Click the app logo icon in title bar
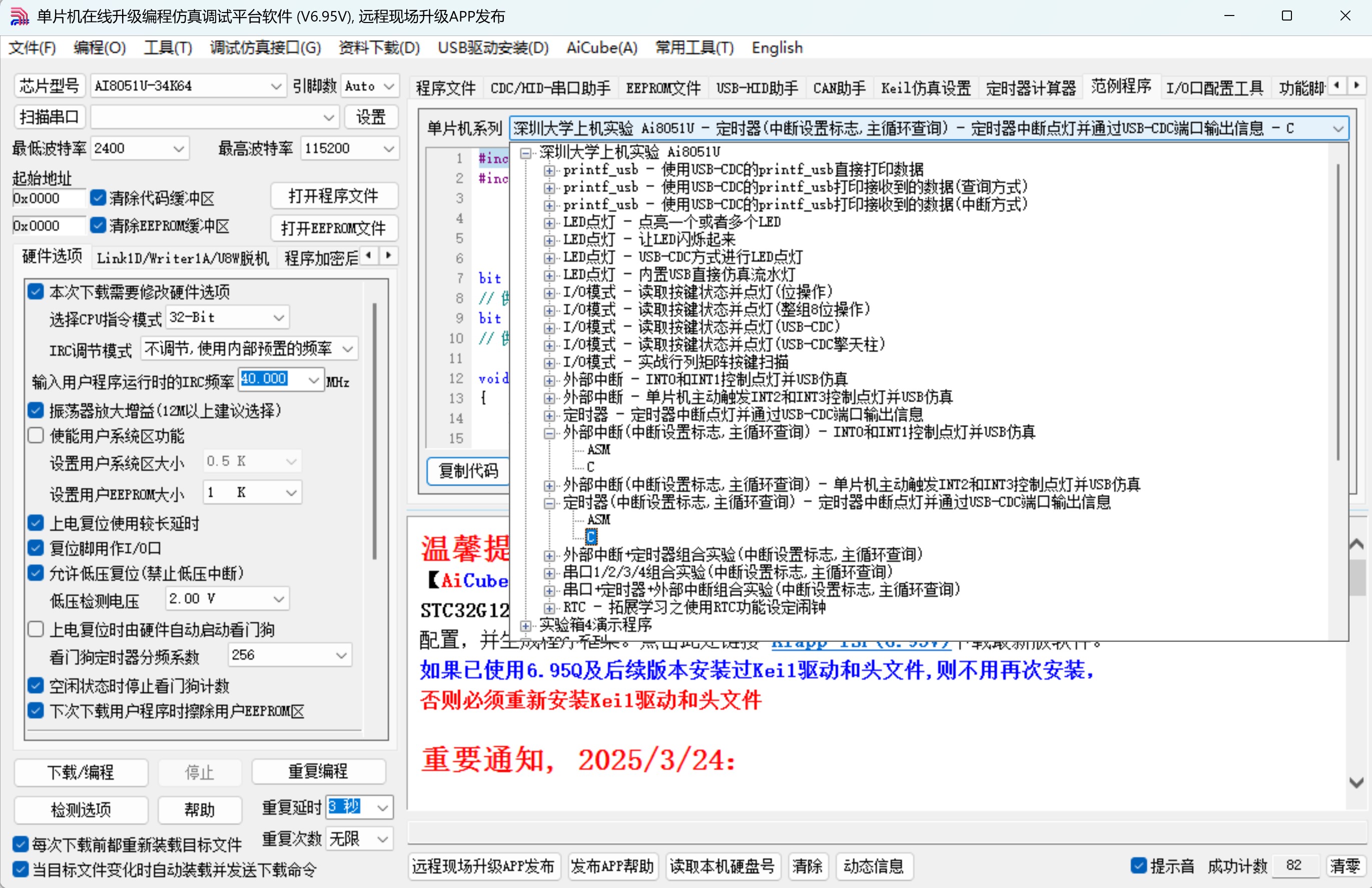This screenshot has height=888, width=1372. point(19,16)
